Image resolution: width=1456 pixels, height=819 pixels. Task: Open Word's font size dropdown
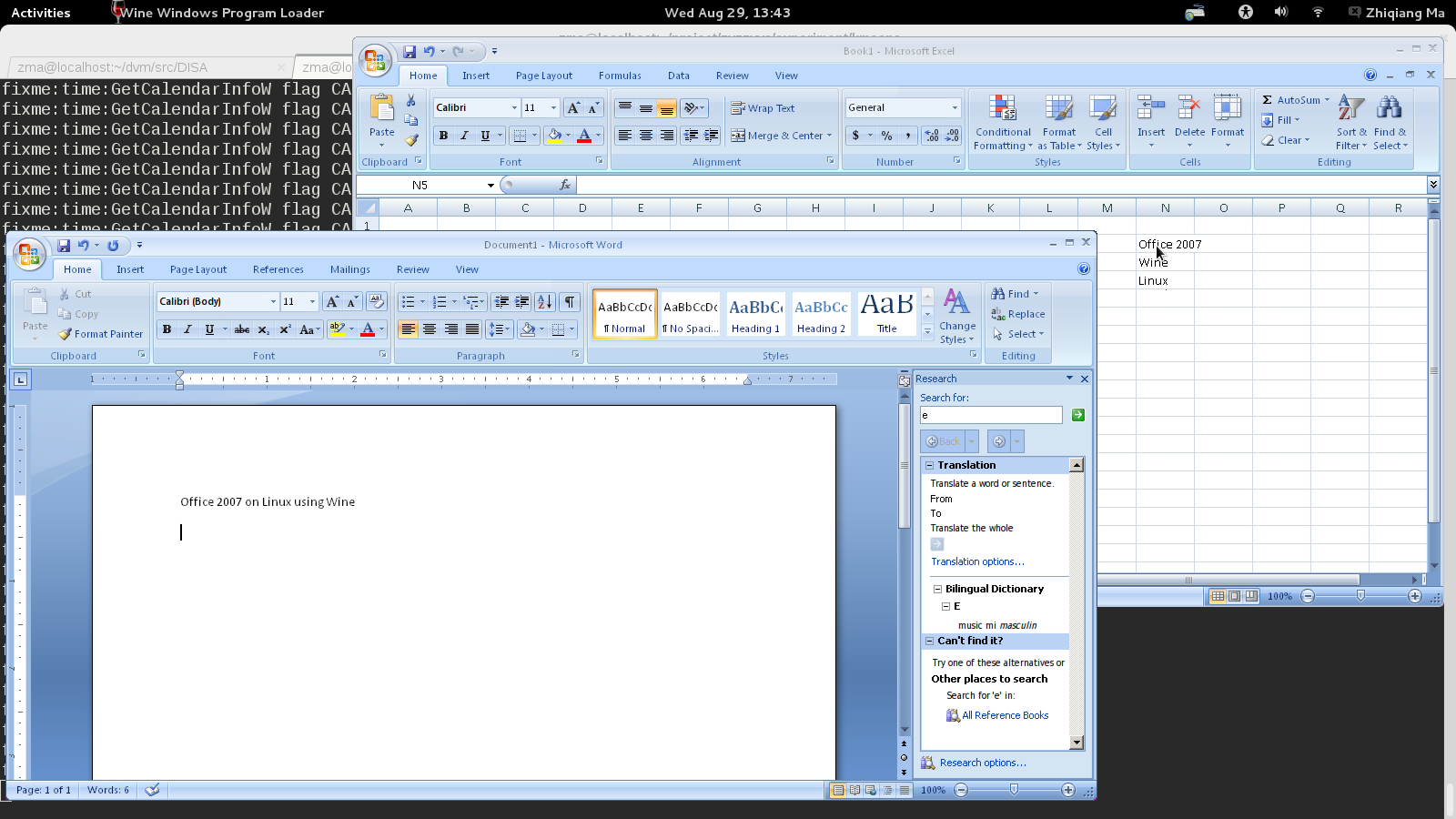click(x=312, y=301)
